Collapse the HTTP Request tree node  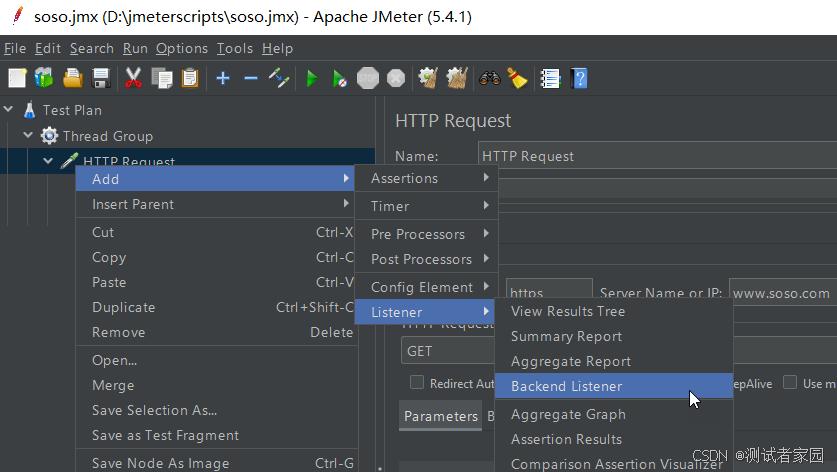(48, 160)
